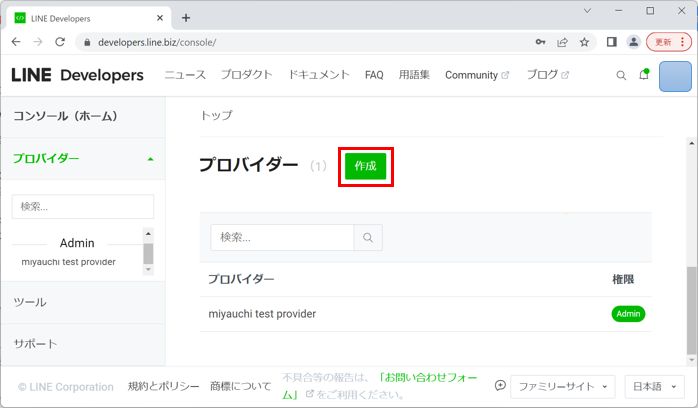Click the green 作成 button

tap(365, 166)
